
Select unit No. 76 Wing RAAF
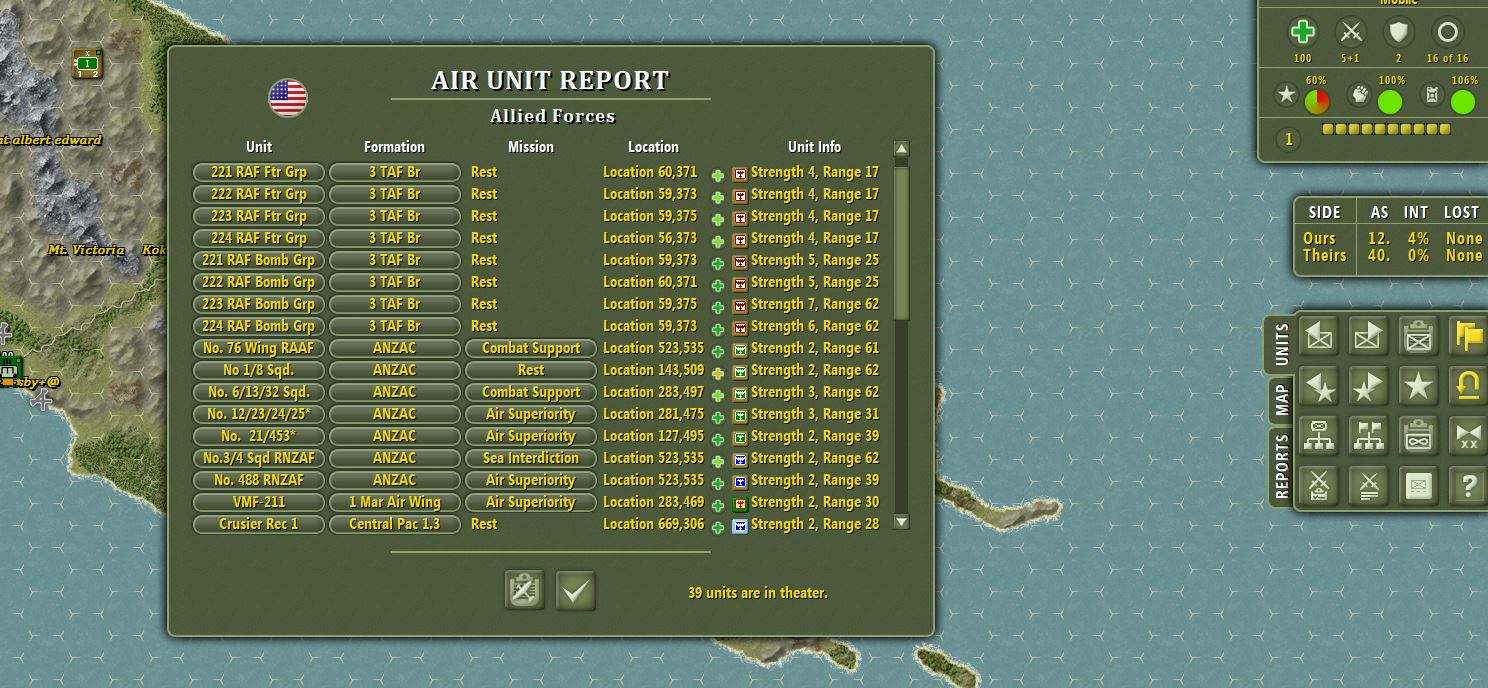259,348
